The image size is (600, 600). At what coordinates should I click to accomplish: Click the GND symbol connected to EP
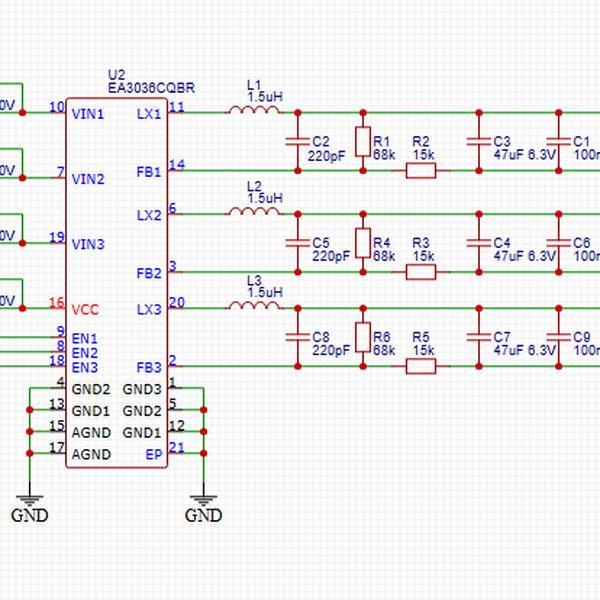[x=203, y=505]
